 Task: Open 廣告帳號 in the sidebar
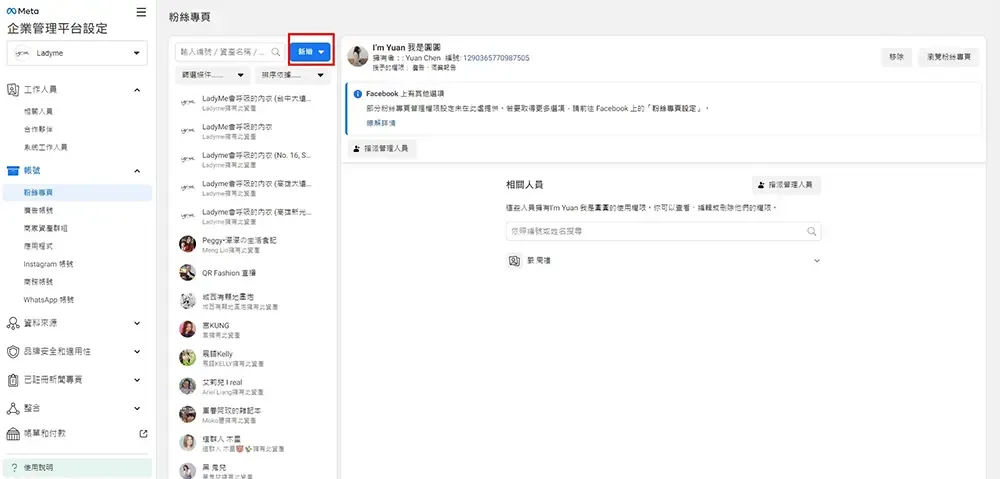click(38, 210)
